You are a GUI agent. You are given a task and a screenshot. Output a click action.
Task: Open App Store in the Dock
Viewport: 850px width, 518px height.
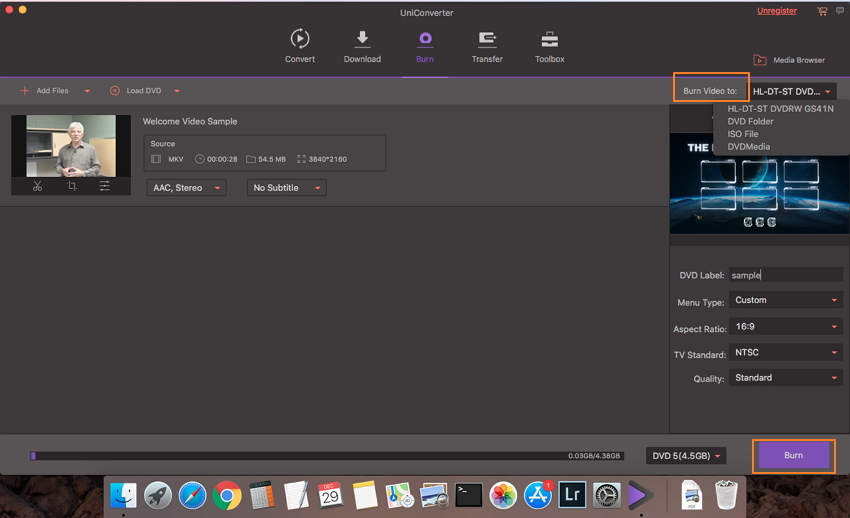coord(538,495)
